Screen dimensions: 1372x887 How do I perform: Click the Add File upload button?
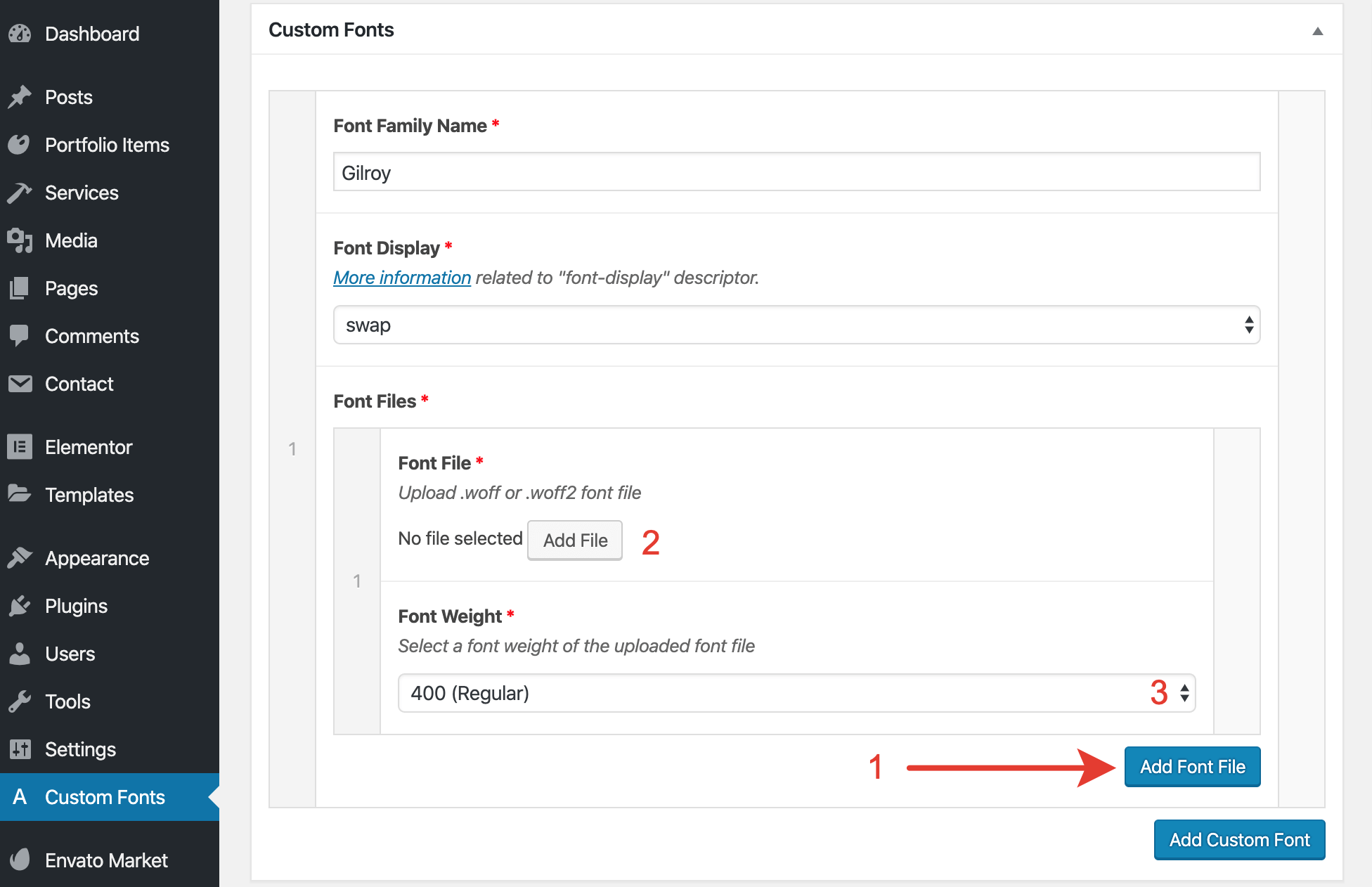point(574,540)
